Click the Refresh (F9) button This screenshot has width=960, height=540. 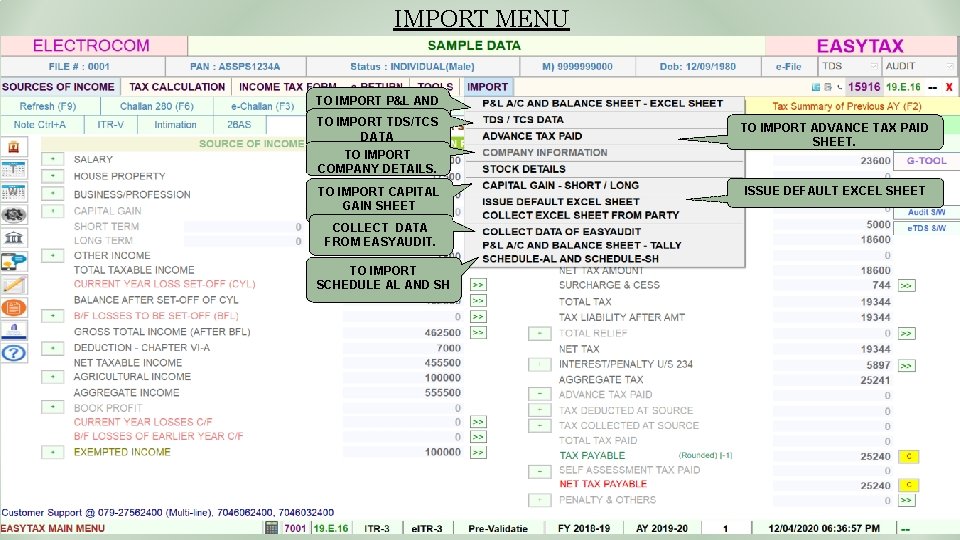coord(48,106)
